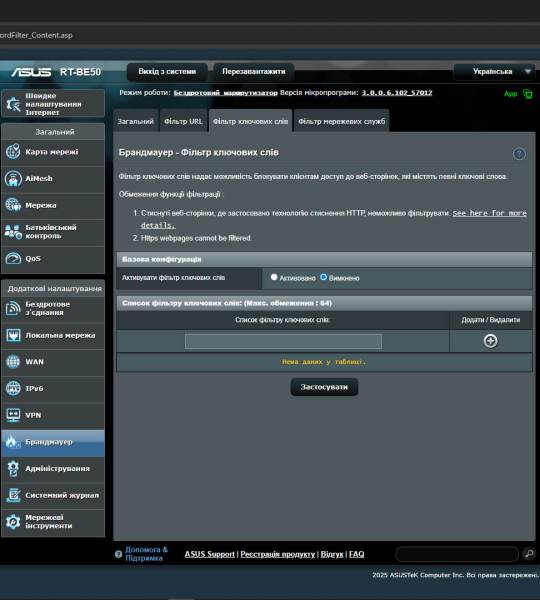Click the Допомога & Підтримка link
Screen dimensions: 540x600
point(146,554)
